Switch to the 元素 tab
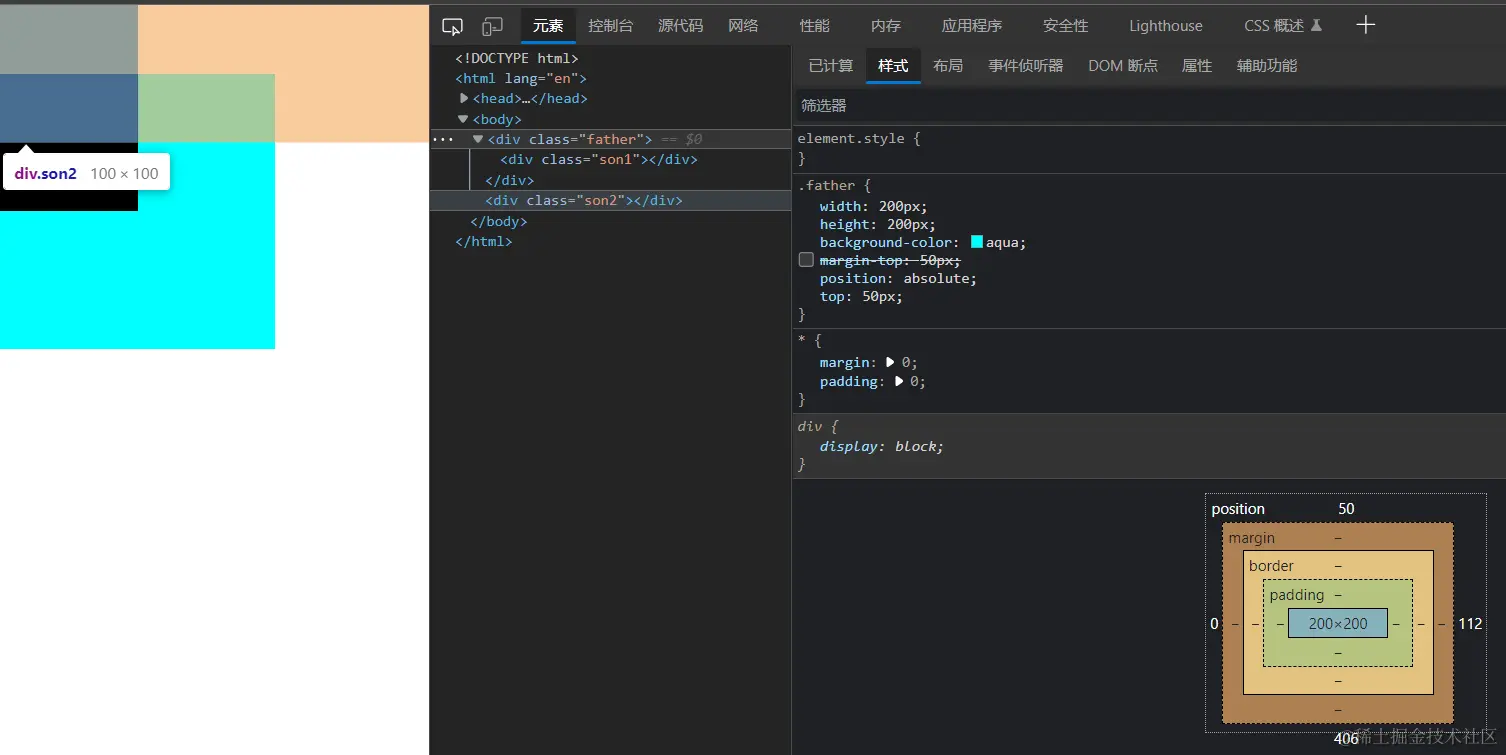 (x=548, y=26)
